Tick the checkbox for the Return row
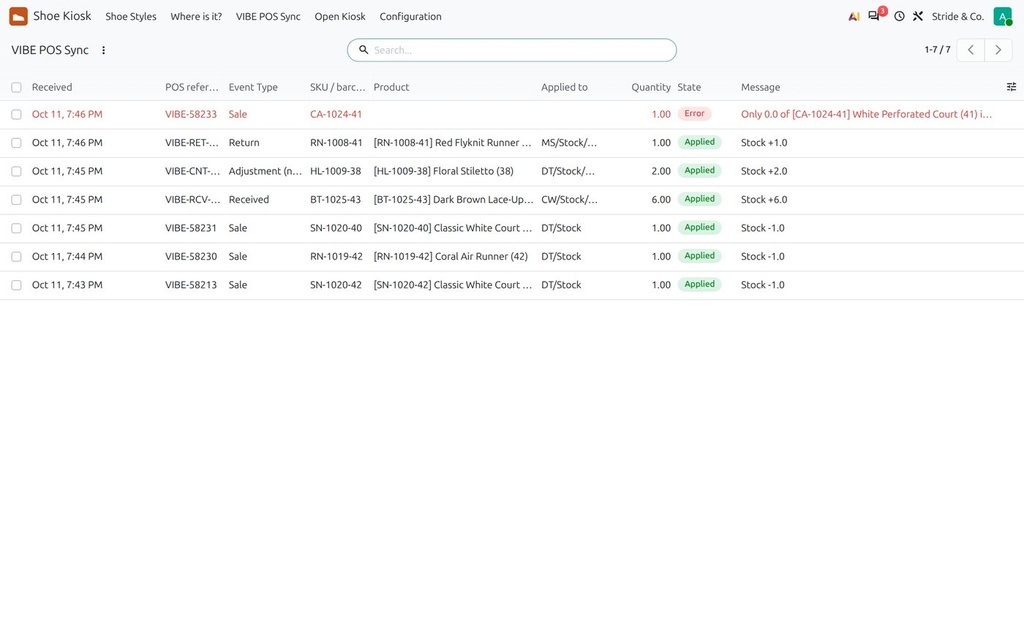The height and width of the screenshot is (640, 1024). pos(16,143)
